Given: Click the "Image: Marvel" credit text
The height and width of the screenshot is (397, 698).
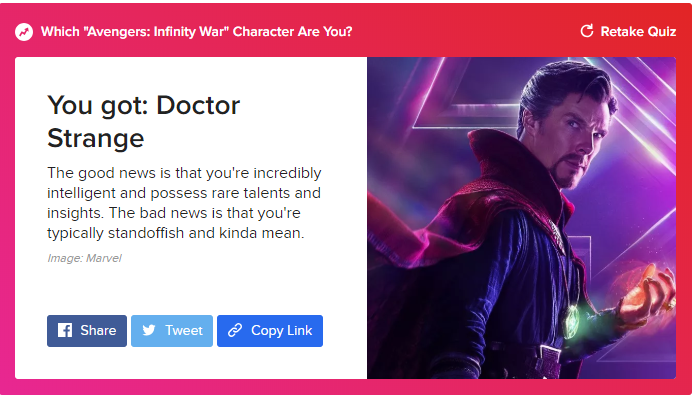Looking at the screenshot, I should 84,258.
